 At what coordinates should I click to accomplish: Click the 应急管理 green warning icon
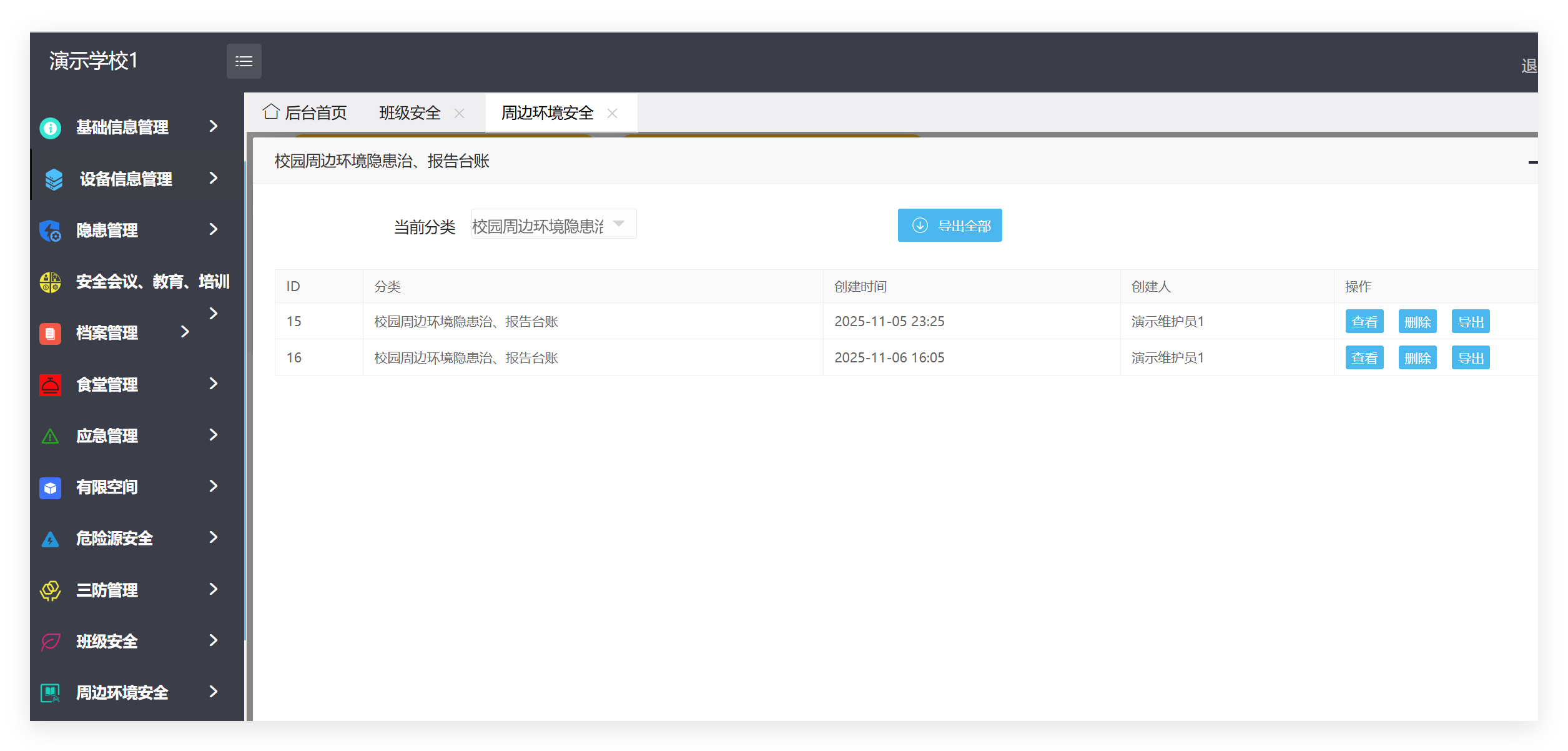click(x=50, y=435)
